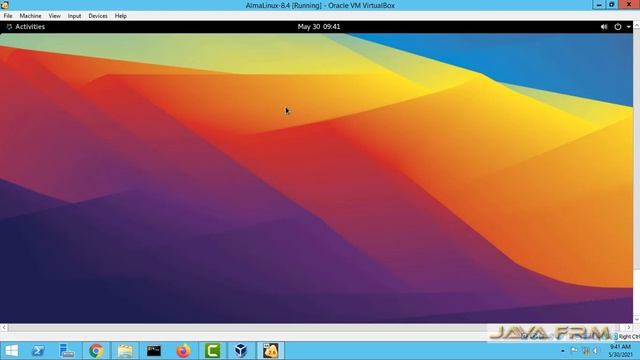Open the Devices menu
The image size is (640, 360).
(x=98, y=16)
